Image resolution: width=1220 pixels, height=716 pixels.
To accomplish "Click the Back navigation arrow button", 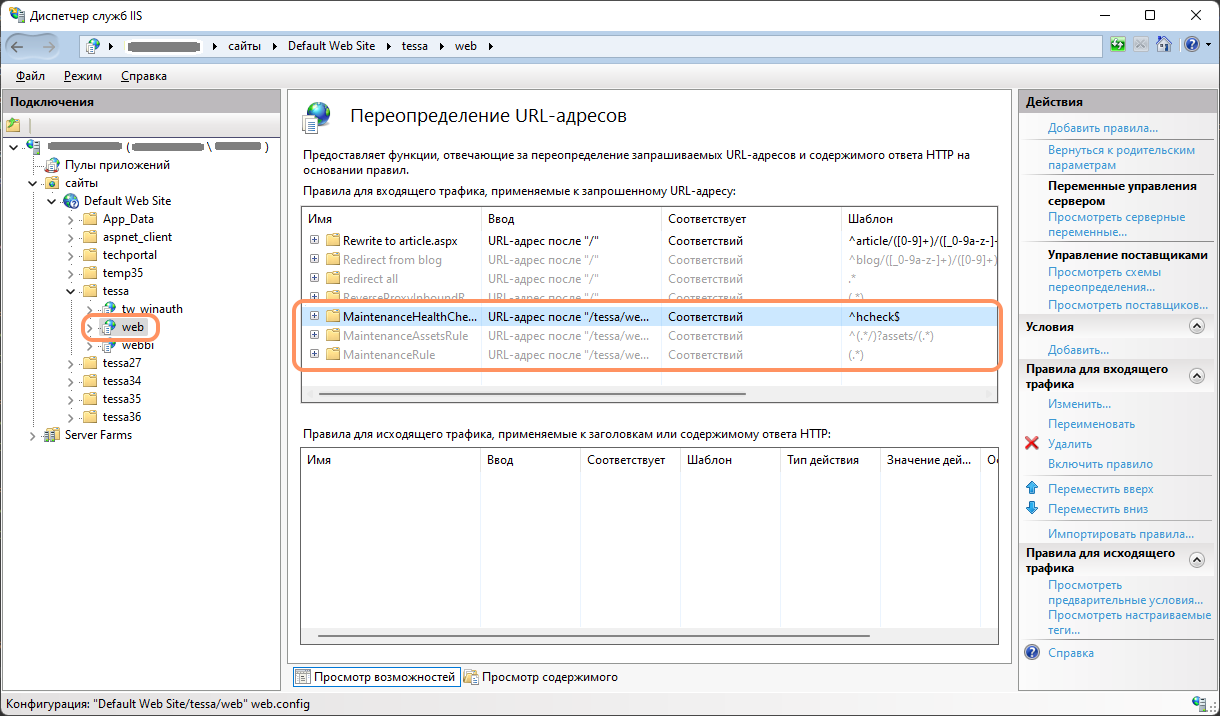I will (x=18, y=46).
